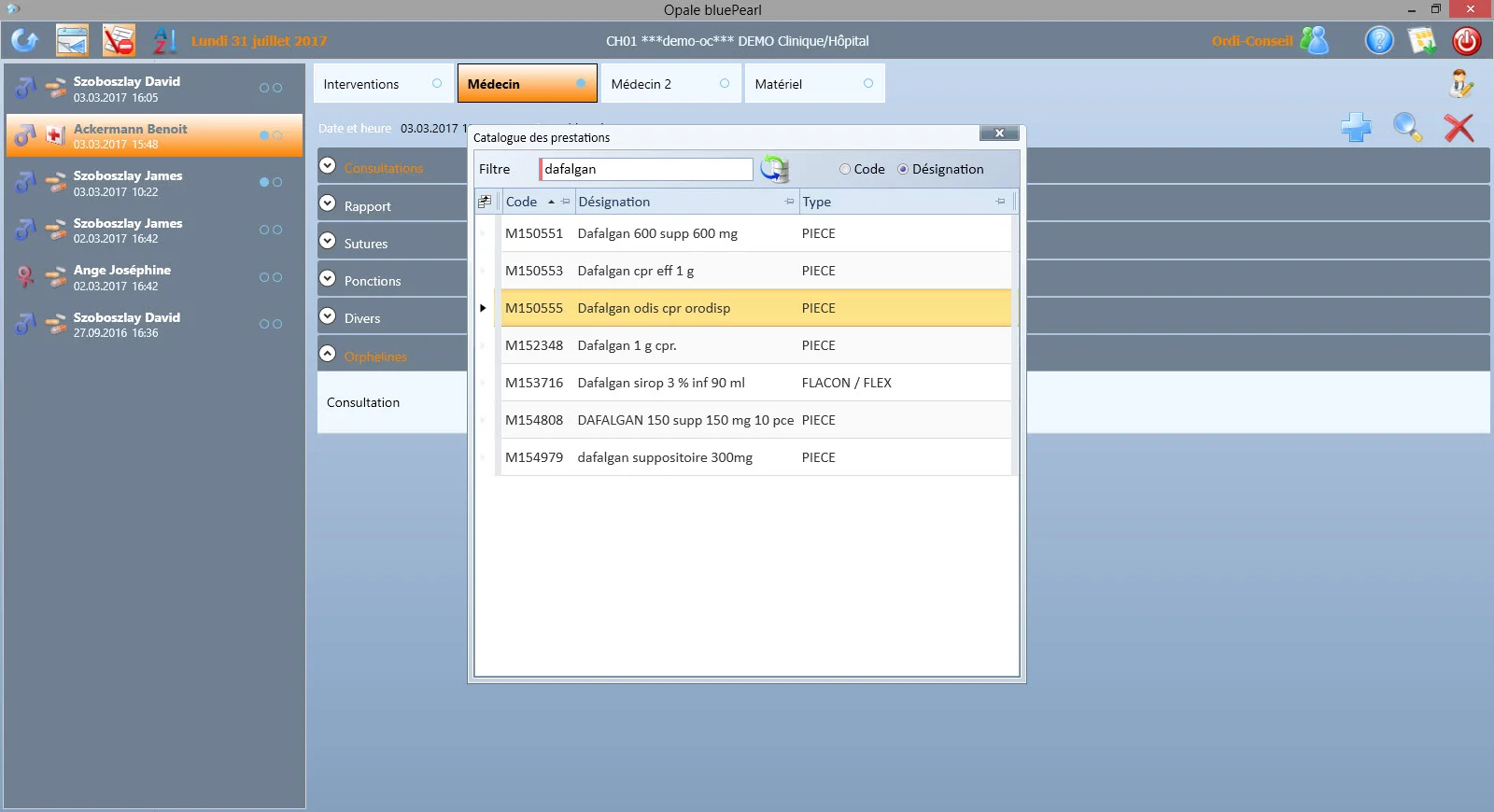
Task: Delete using the red X icon
Action: tap(1459, 127)
